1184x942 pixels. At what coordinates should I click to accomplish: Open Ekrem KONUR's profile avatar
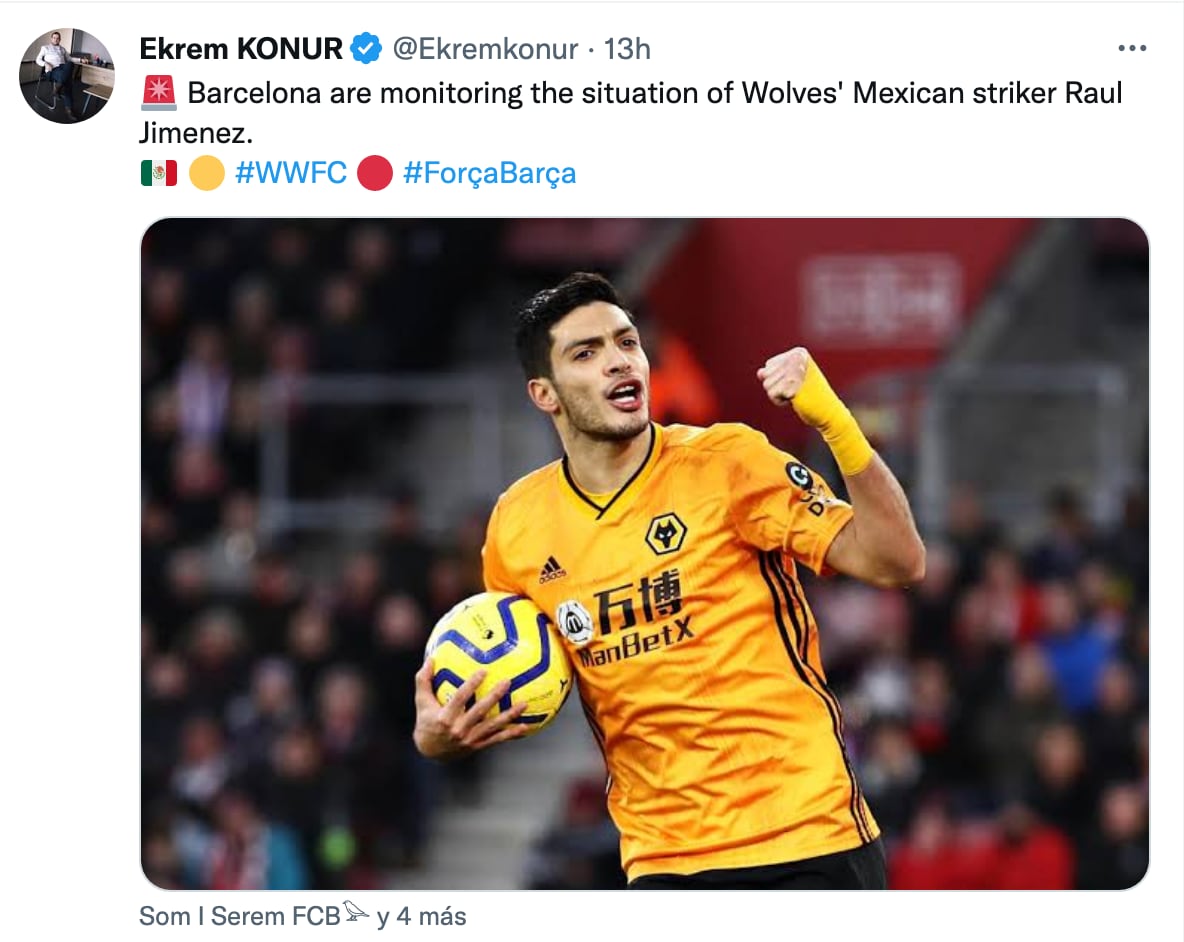point(66,75)
